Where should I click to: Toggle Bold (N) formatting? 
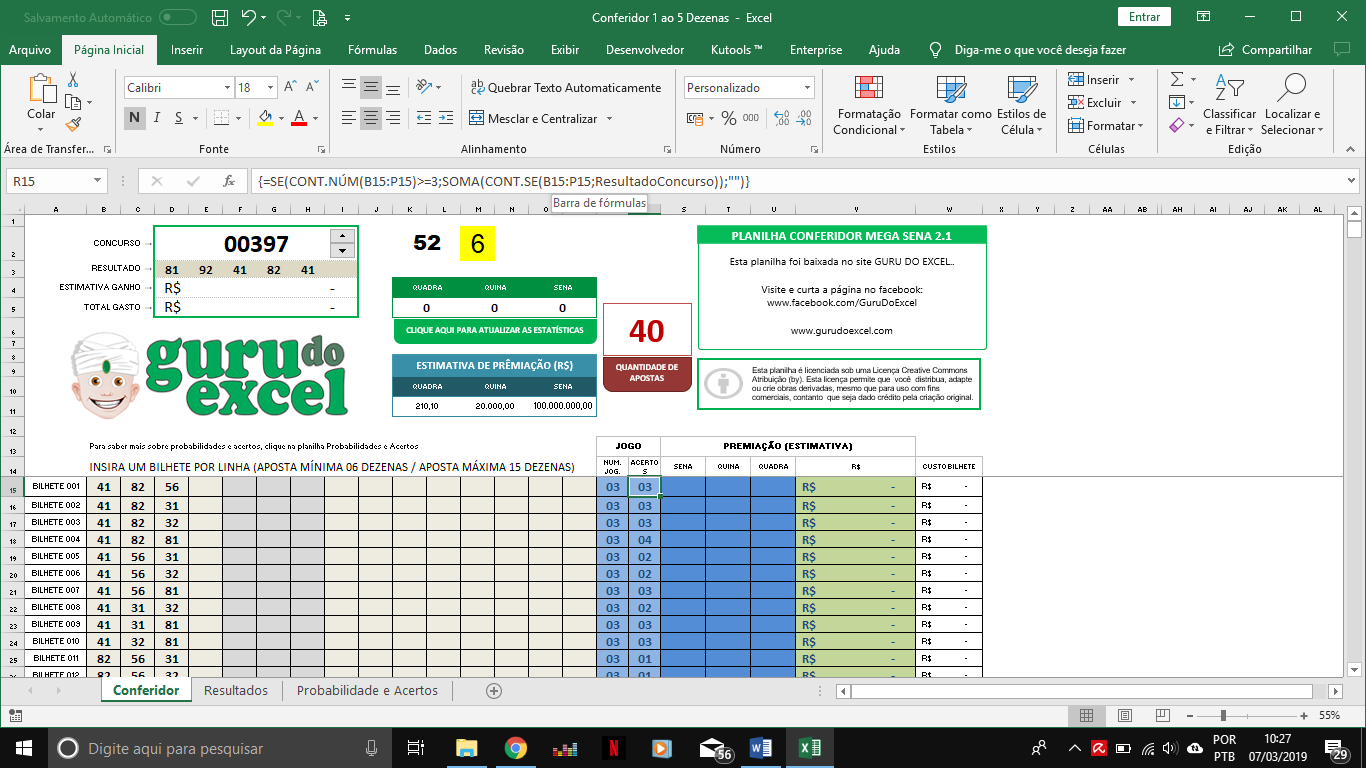(136, 118)
